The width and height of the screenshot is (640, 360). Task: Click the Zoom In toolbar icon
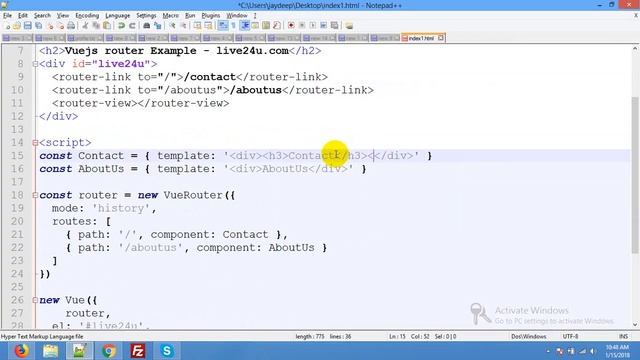click(x=172, y=26)
